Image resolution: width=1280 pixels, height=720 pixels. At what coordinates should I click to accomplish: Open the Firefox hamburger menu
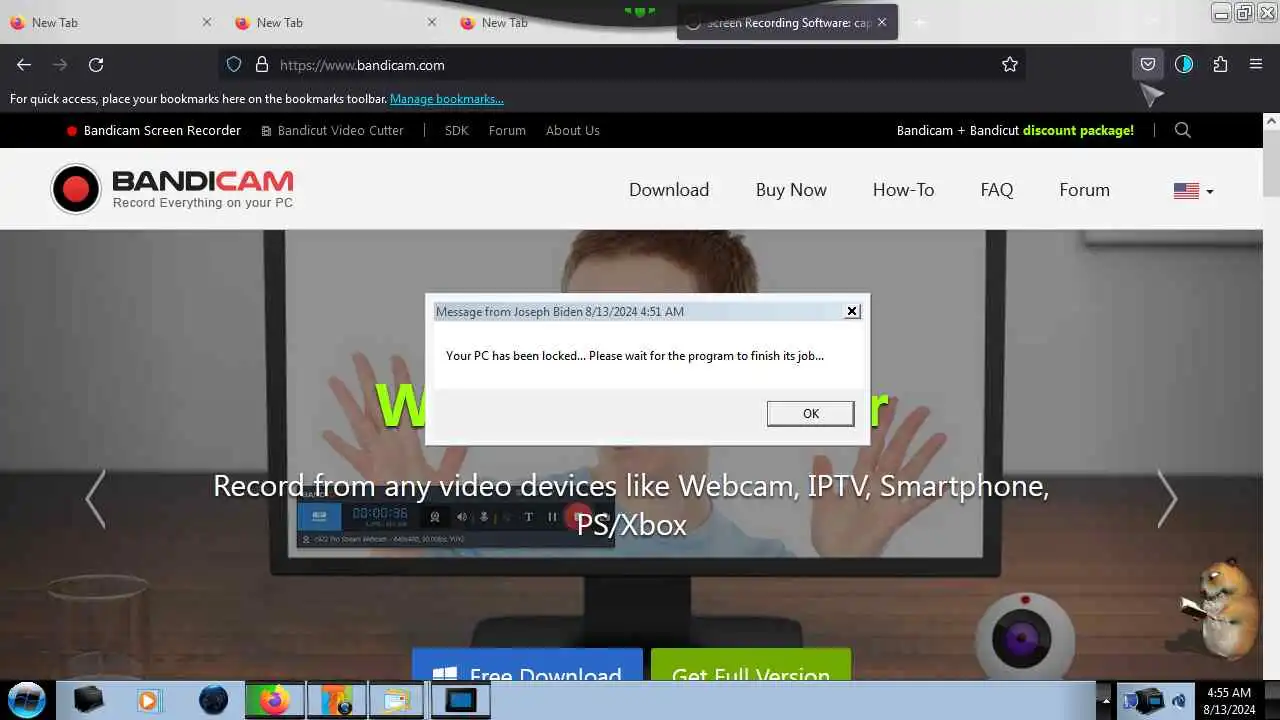[x=1256, y=65]
